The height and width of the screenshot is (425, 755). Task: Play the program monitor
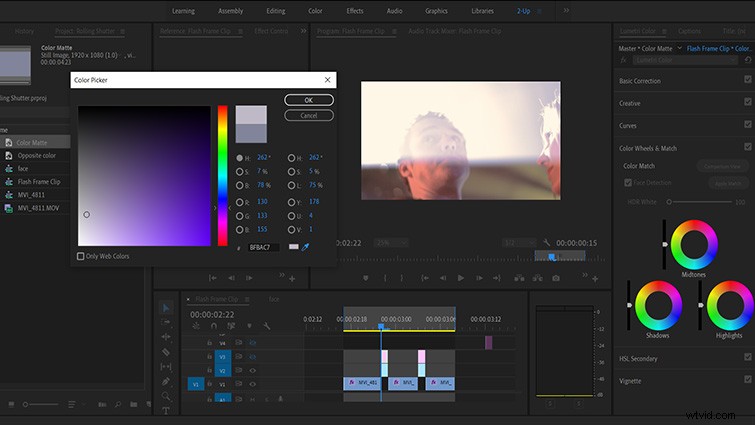[461, 278]
